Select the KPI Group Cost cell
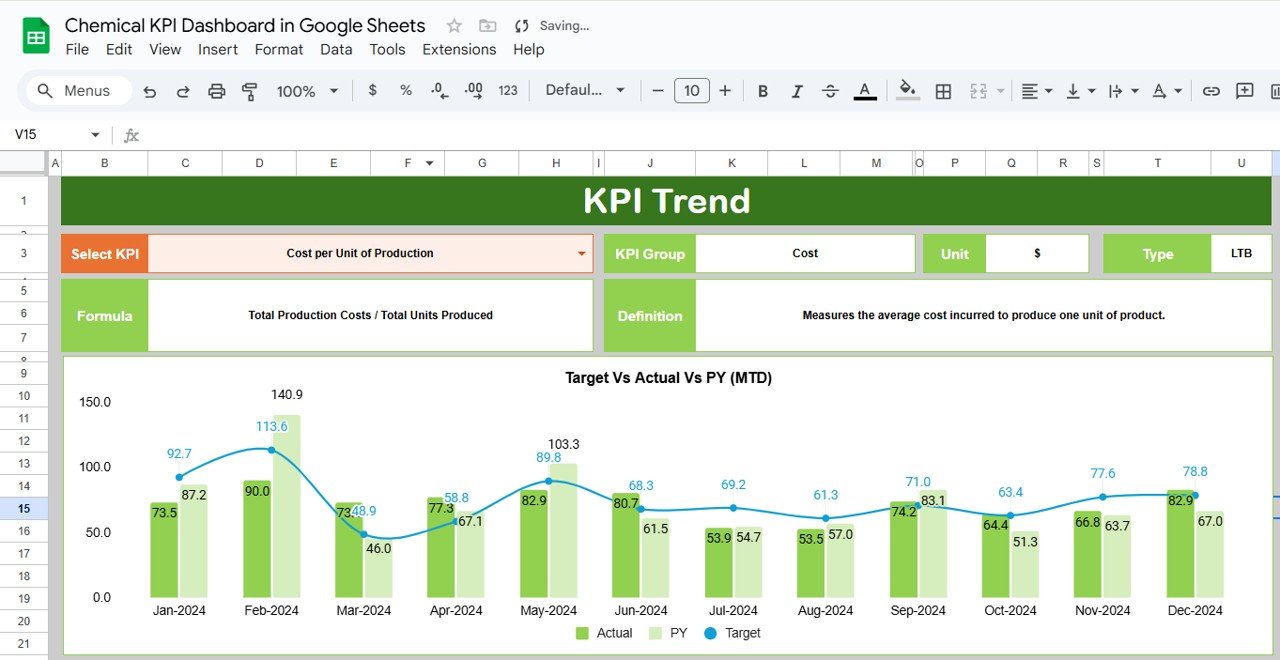1280x660 pixels. pos(805,254)
